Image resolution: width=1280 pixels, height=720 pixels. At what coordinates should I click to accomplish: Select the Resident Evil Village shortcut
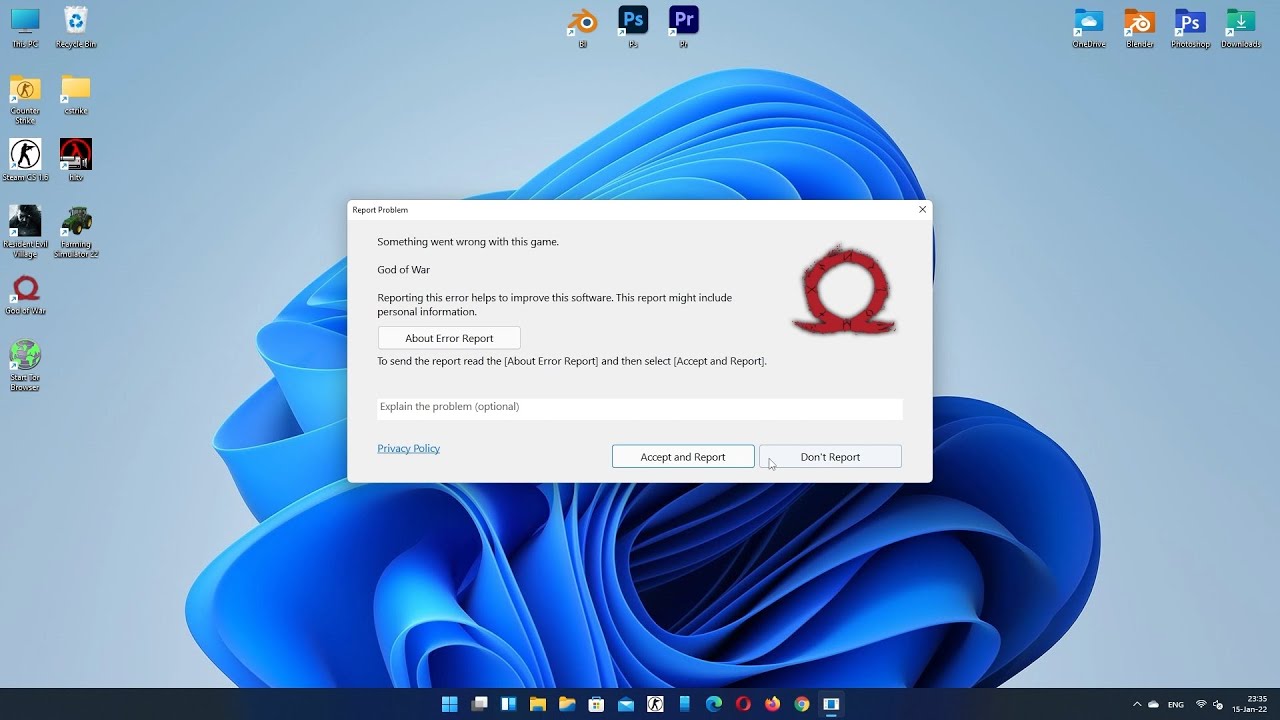coord(25,231)
